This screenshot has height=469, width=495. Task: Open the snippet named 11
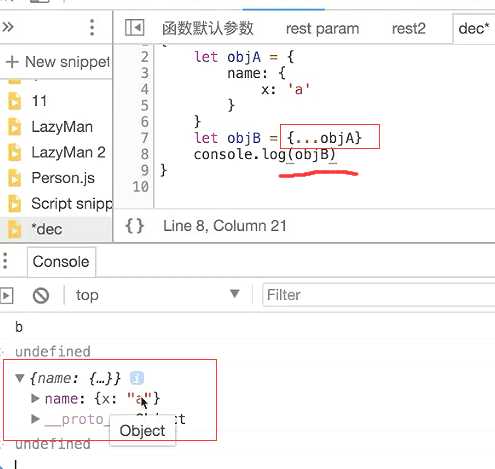coord(39,101)
